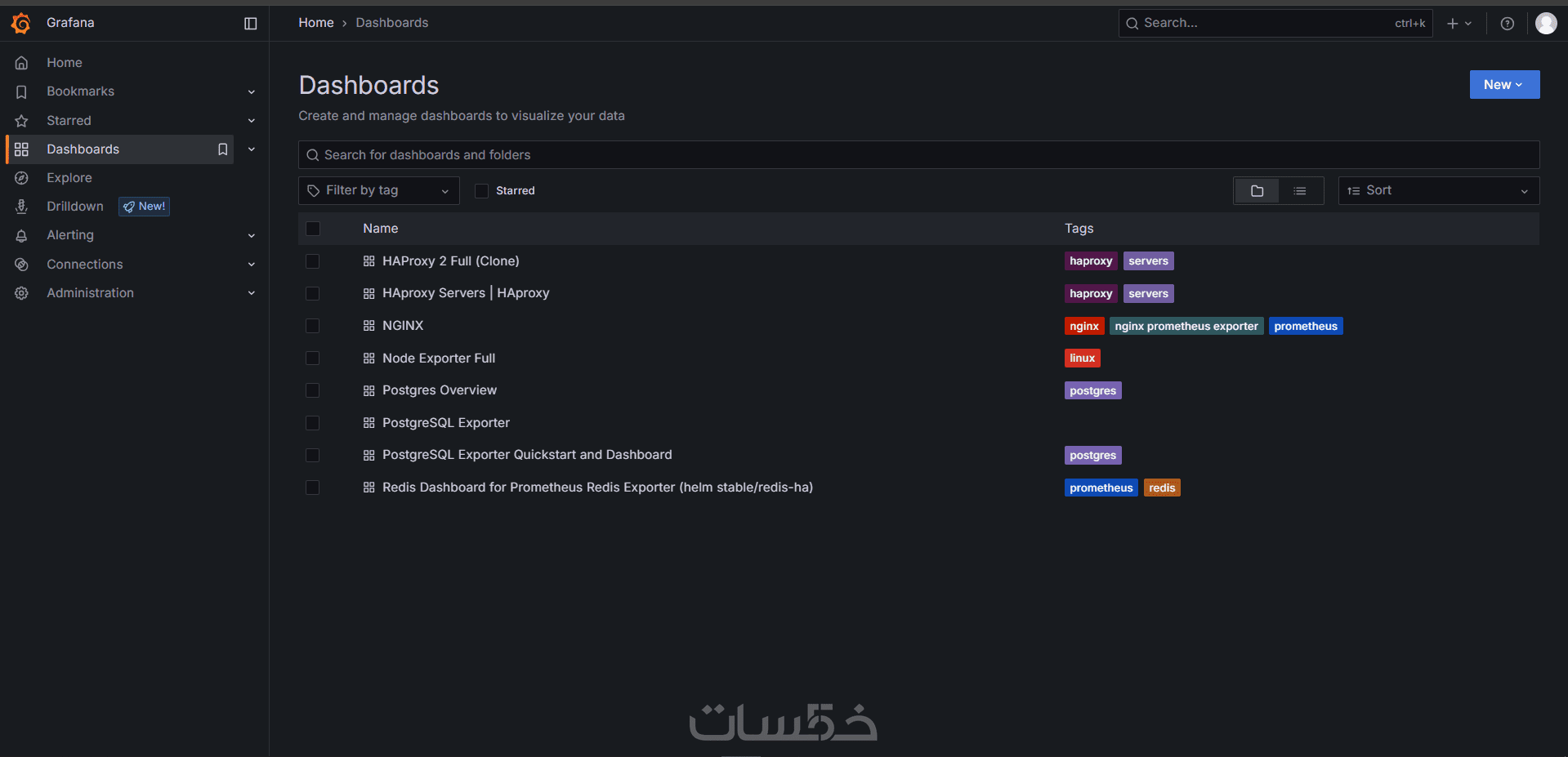Screen dimensions: 1568x757
Task: Open PostgreSQL Exporter Quickstart and Dashboard link
Action: coord(527,455)
